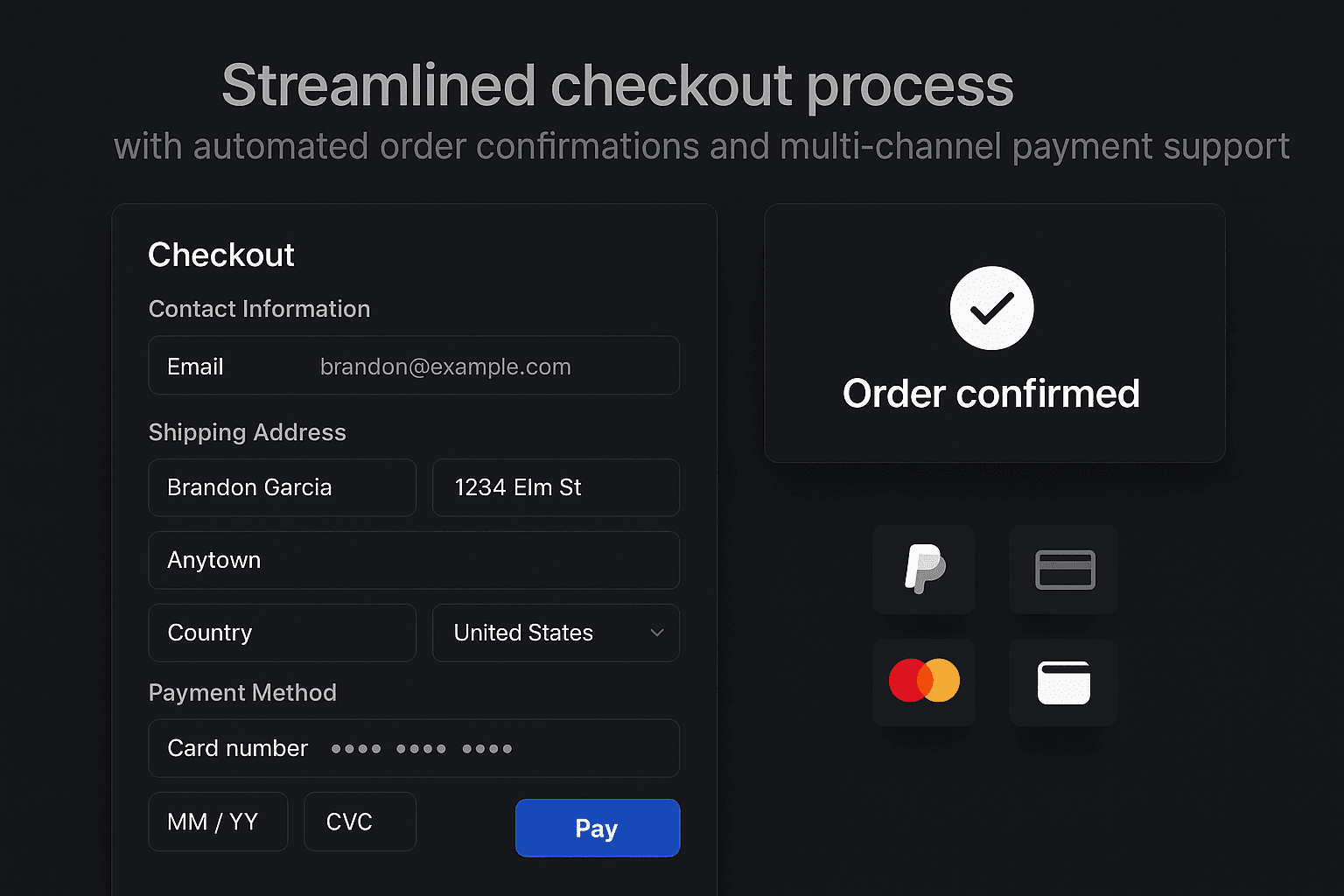Open dropdown chevron beside United States

pyautogui.click(x=657, y=633)
